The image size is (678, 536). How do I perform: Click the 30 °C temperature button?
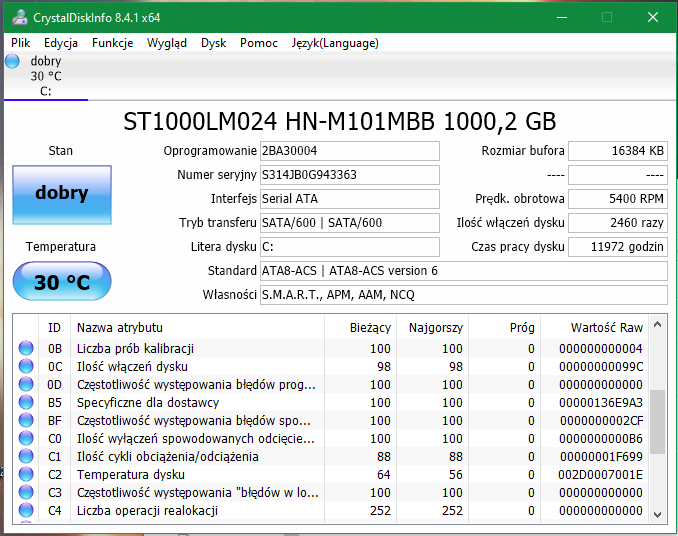(x=62, y=281)
